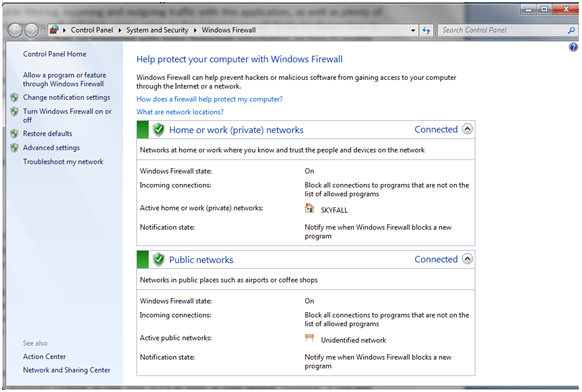Click shield icon beside Advanced settings
Viewport: 582px width, 392px height.
[14, 148]
